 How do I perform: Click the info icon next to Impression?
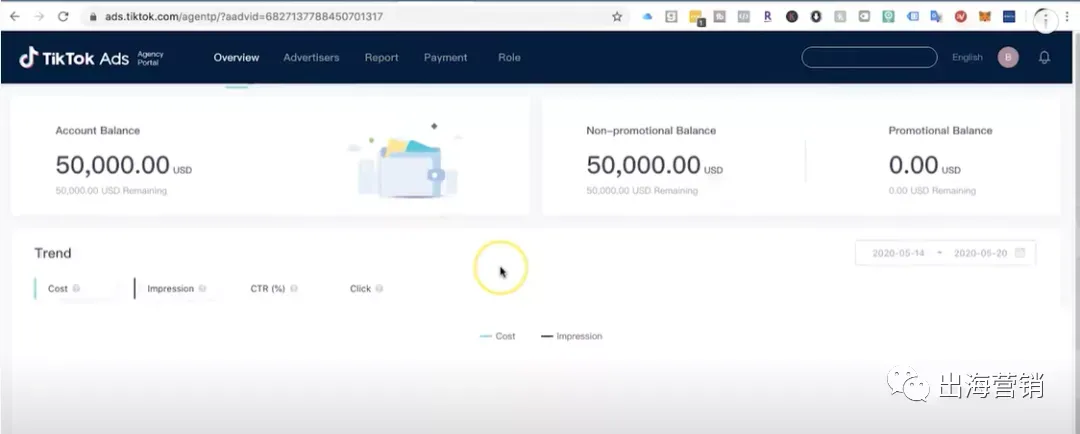(x=202, y=289)
